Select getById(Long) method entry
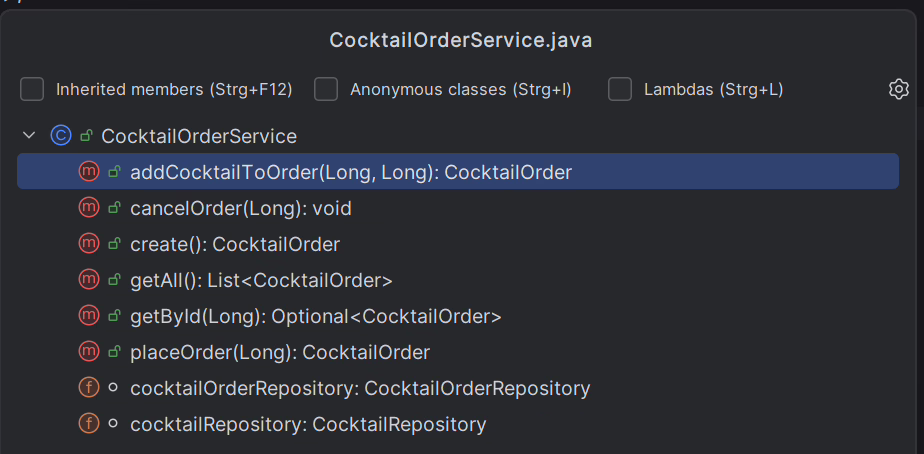This screenshot has height=454, width=924. coord(315,316)
